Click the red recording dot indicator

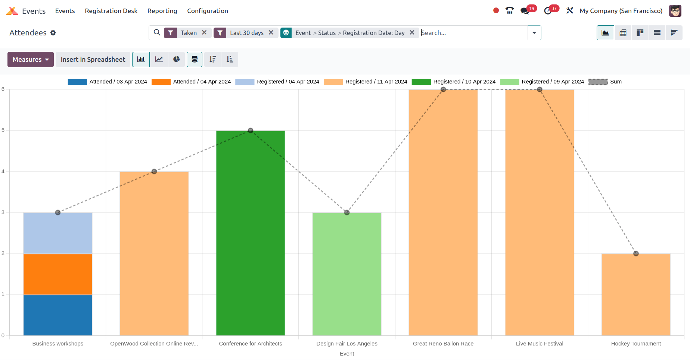(x=496, y=11)
